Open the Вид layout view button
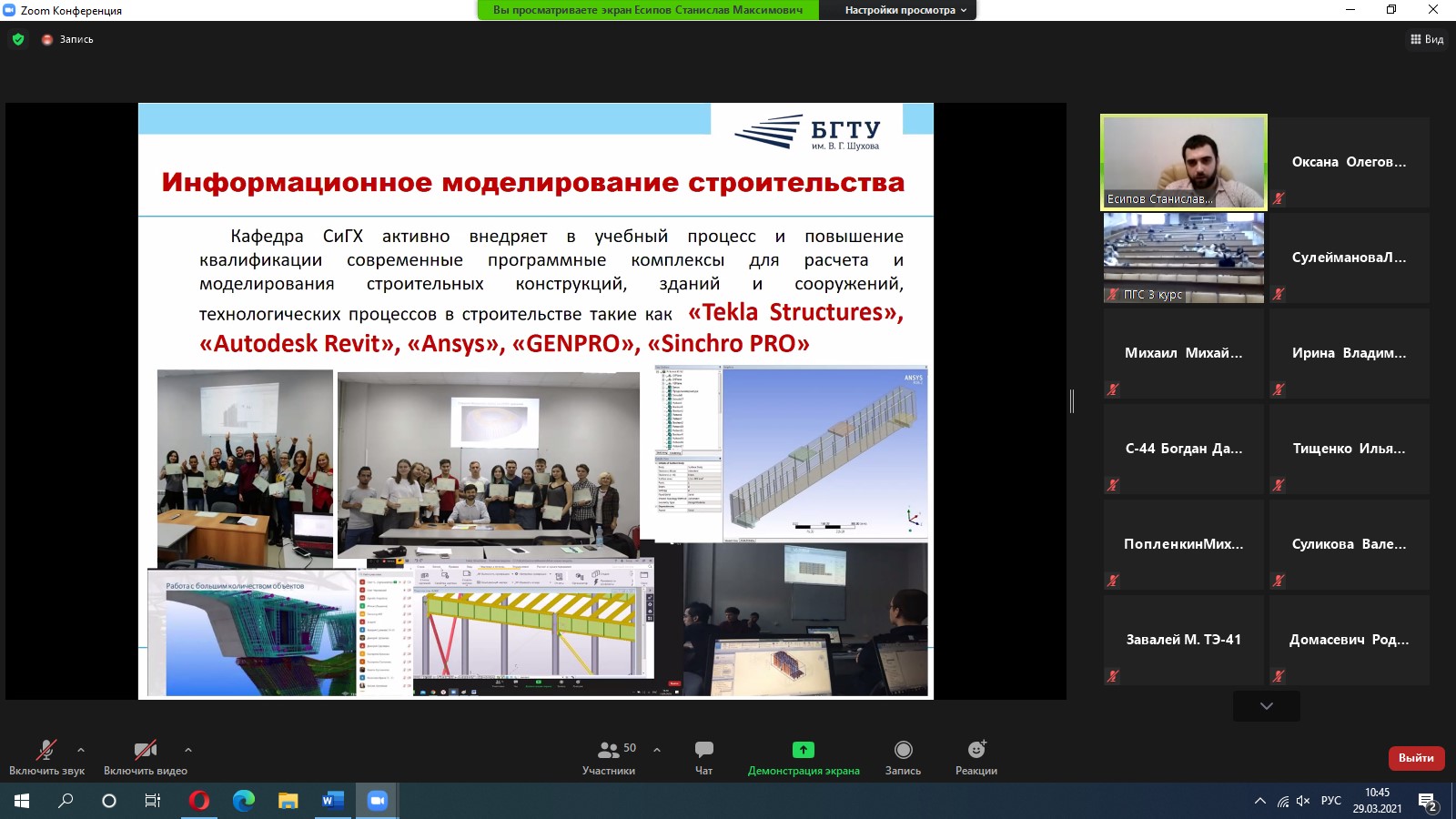Viewport: 1456px width, 819px height. click(1427, 39)
